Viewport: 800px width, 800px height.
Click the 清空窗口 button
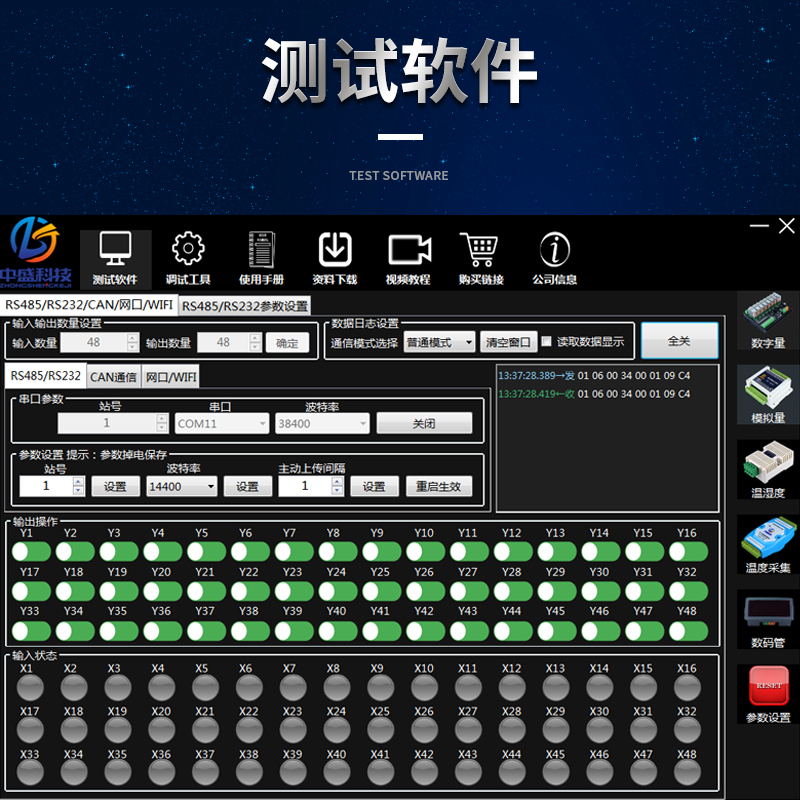coord(508,342)
